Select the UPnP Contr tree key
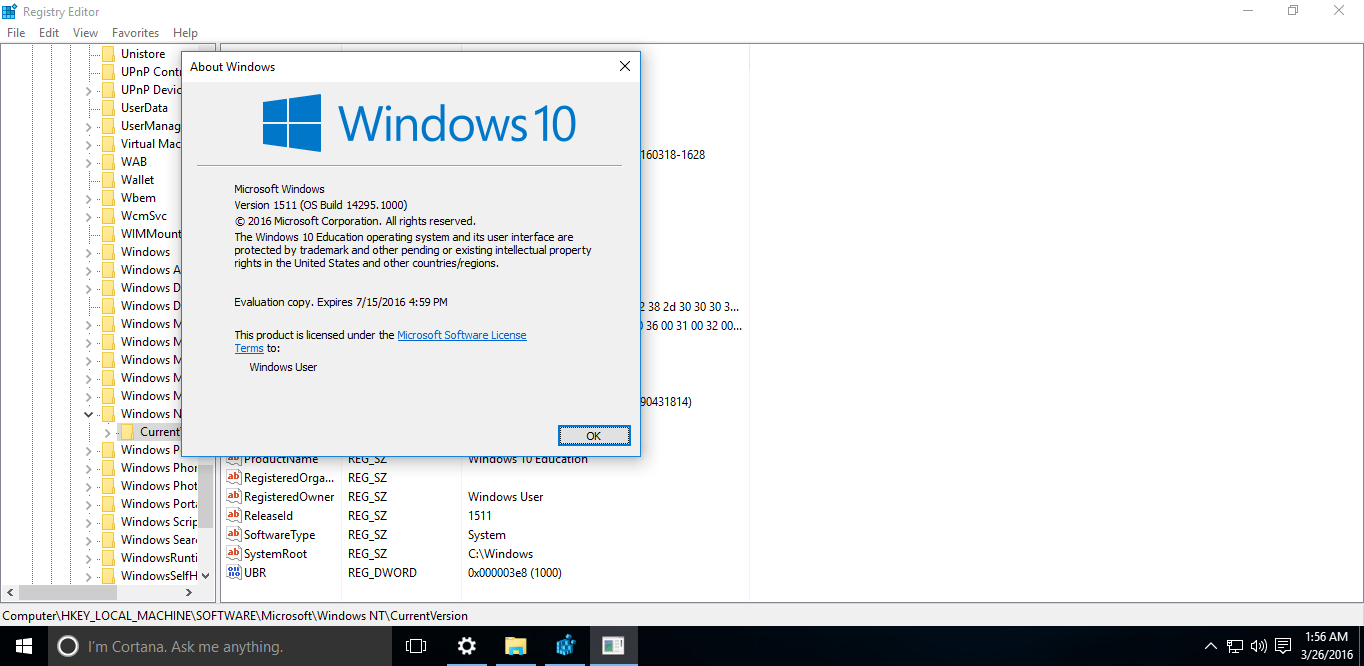 click(150, 72)
